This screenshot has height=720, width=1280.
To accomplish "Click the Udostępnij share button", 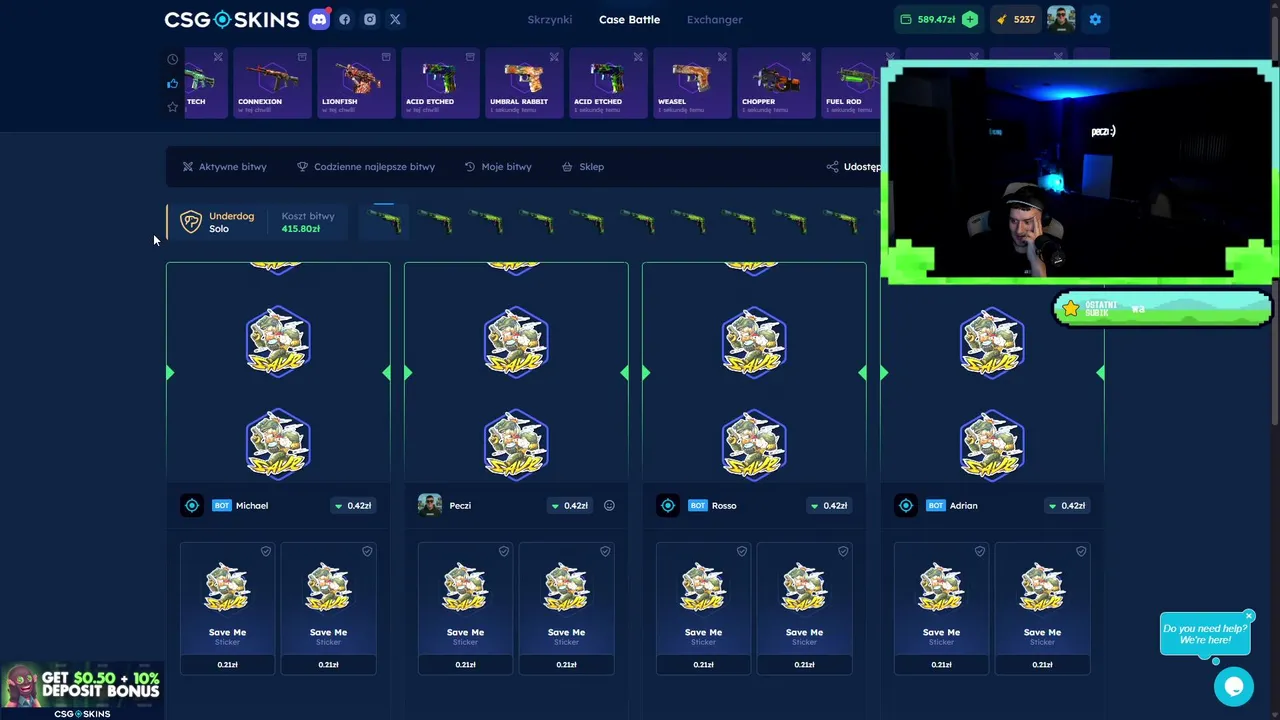I will click(854, 167).
